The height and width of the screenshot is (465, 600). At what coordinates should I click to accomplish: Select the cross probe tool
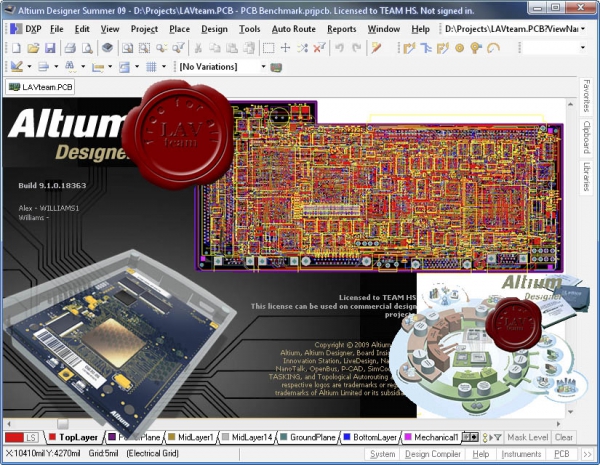click(x=376, y=48)
